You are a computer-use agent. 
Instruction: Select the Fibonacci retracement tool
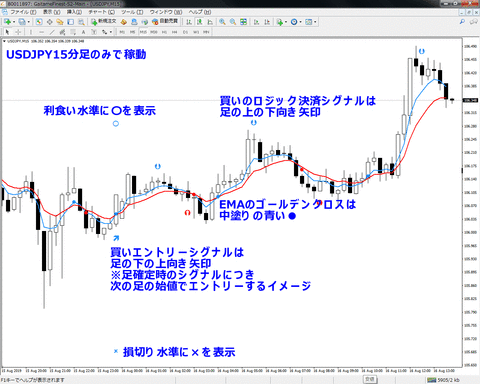coord(73,32)
